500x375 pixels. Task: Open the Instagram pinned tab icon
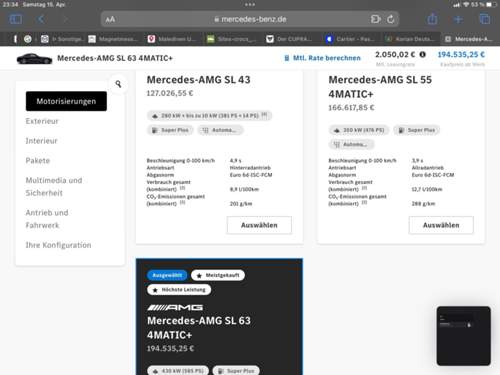pyautogui.click(x=44, y=39)
